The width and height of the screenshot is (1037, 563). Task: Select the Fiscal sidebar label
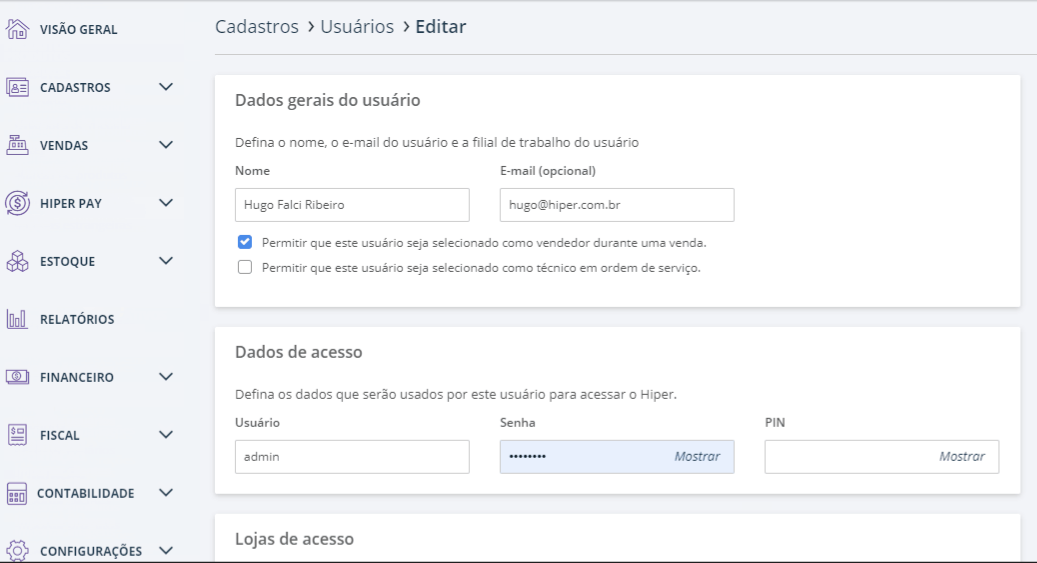[x=60, y=435]
